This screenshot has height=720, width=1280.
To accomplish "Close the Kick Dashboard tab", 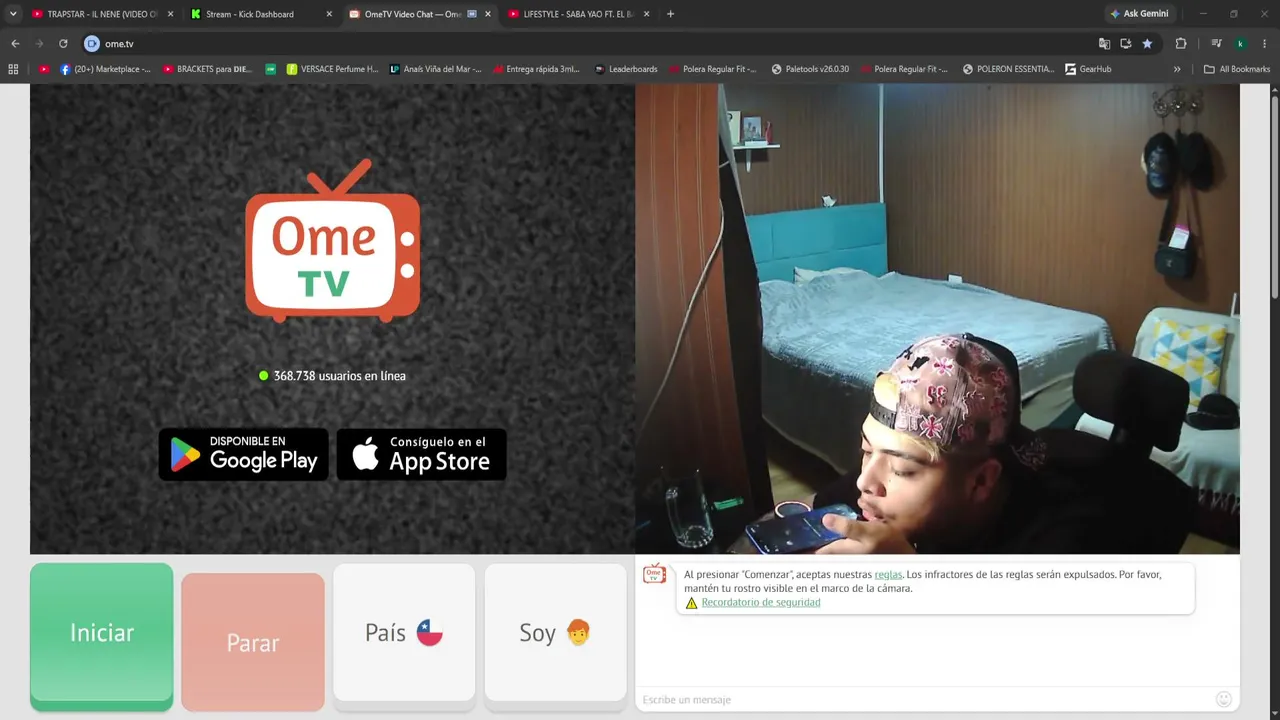I will pyautogui.click(x=329, y=14).
